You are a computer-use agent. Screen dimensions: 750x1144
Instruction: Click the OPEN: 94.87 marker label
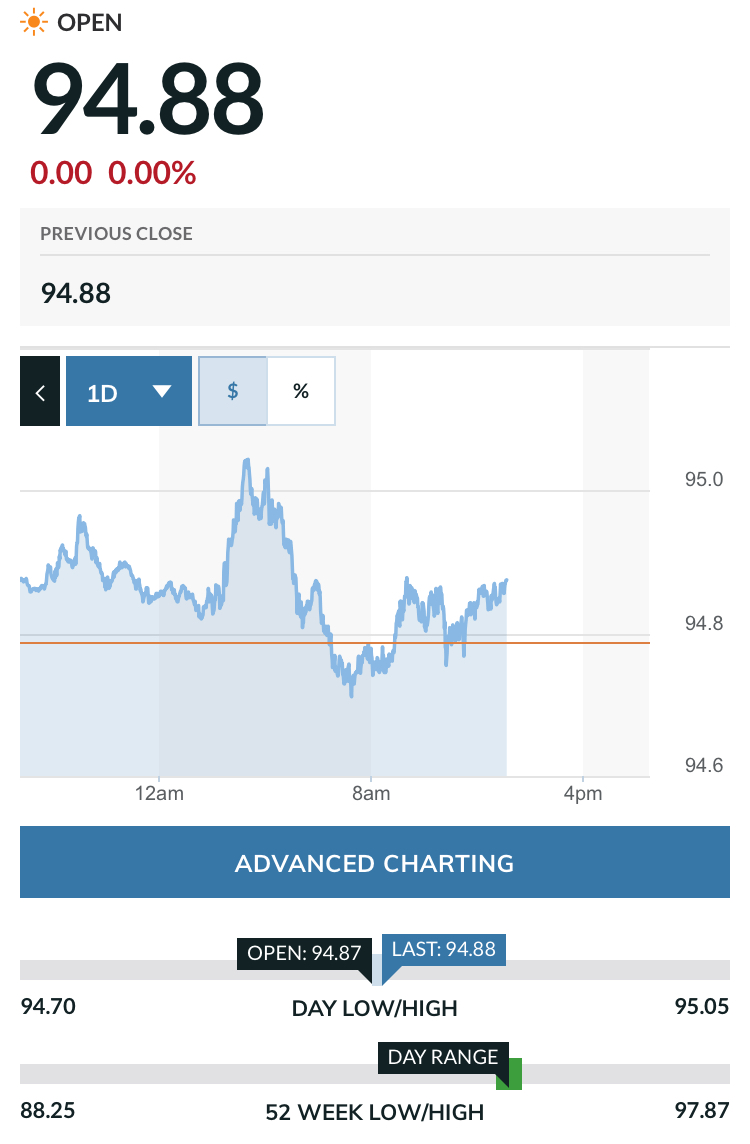coord(304,953)
